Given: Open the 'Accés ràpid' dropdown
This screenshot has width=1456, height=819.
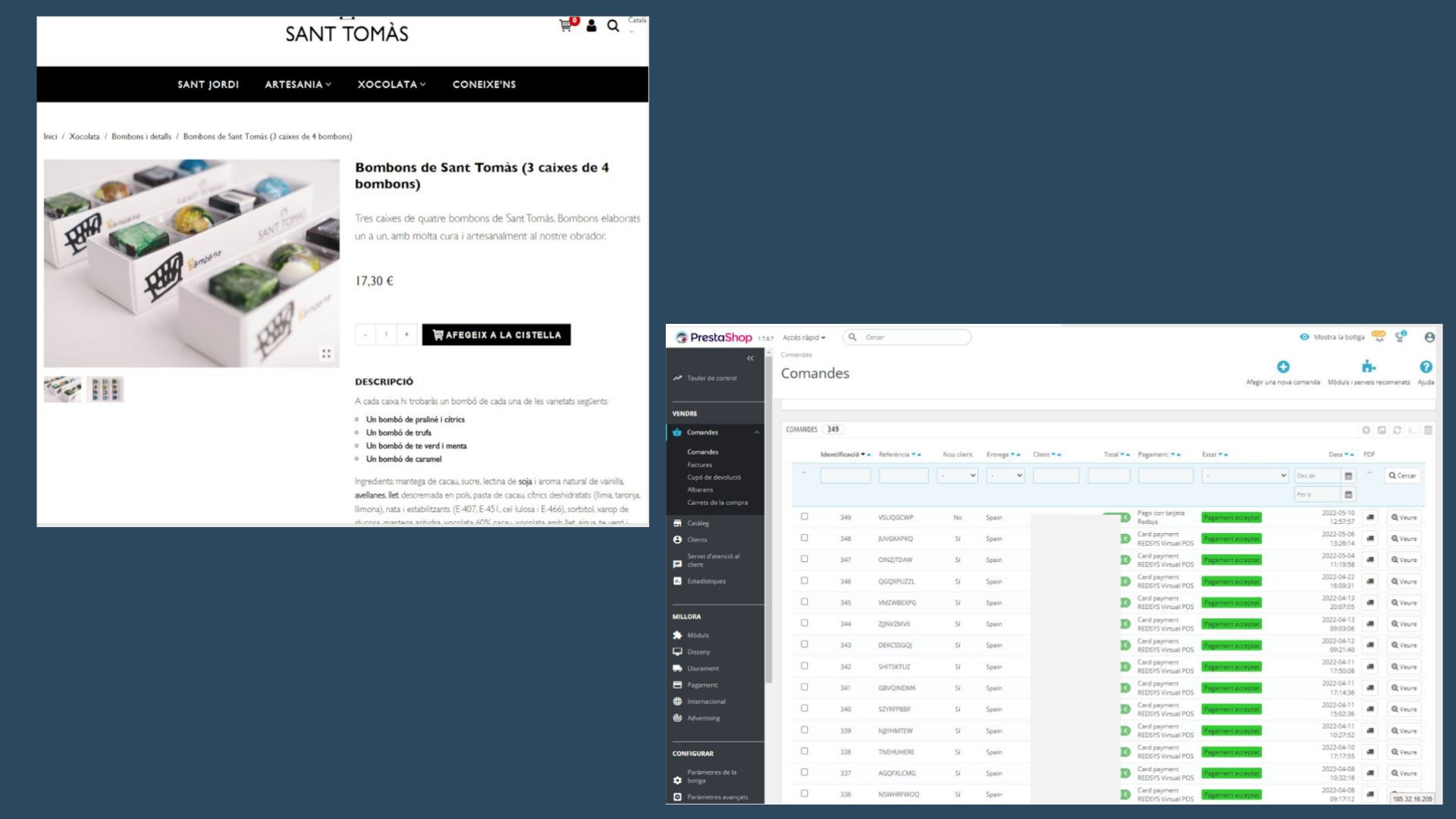Looking at the screenshot, I should coord(804,337).
